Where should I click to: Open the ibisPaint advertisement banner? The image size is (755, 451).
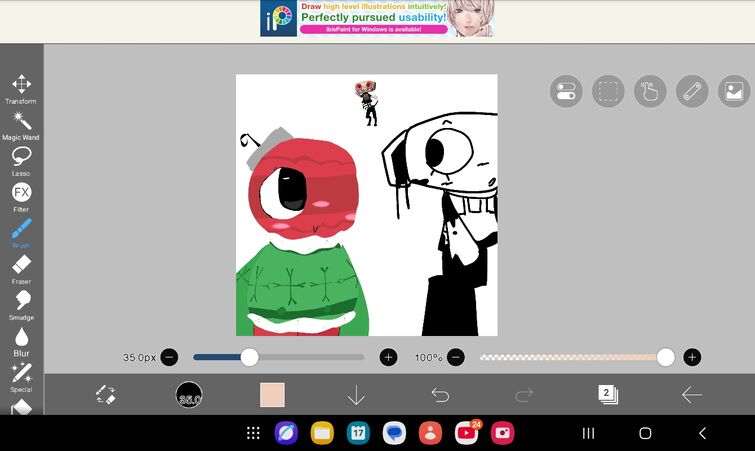[x=378, y=19]
